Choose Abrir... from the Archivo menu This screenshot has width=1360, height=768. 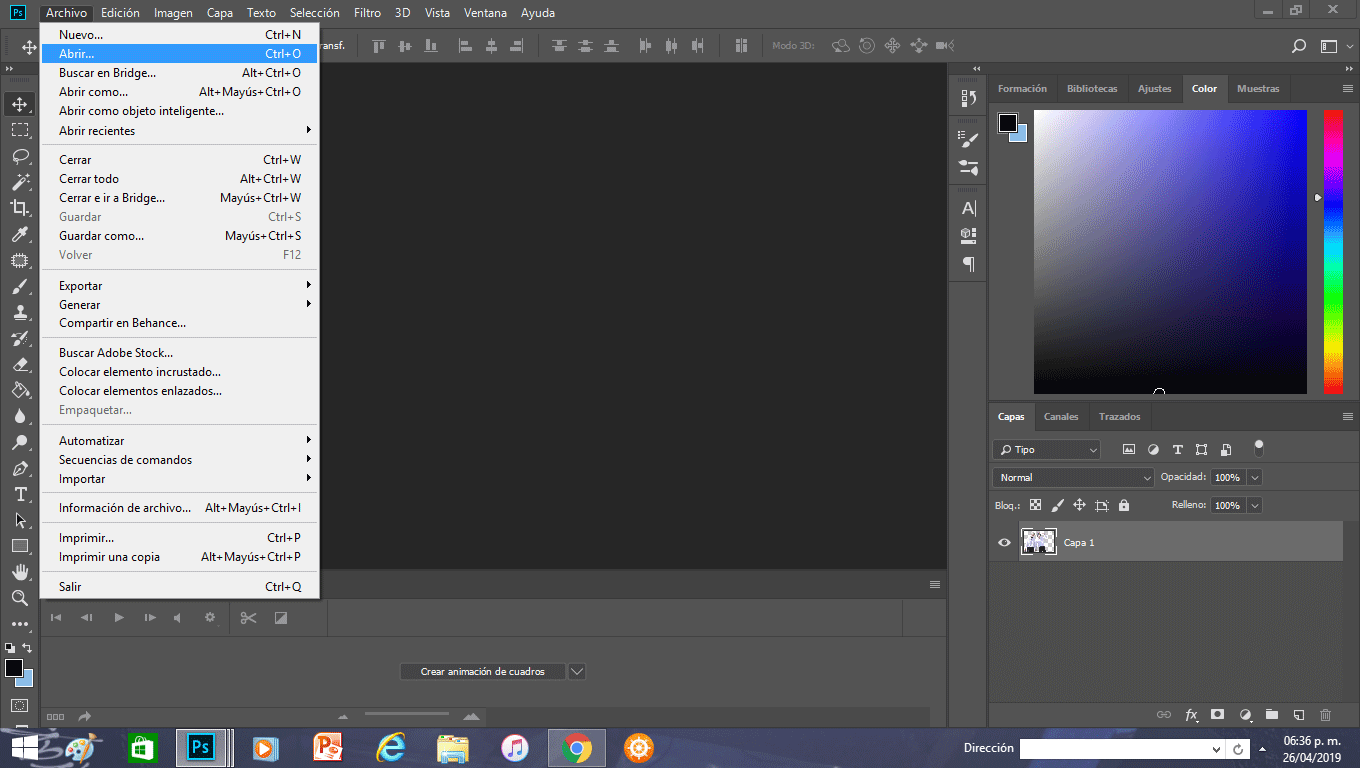[180, 54]
